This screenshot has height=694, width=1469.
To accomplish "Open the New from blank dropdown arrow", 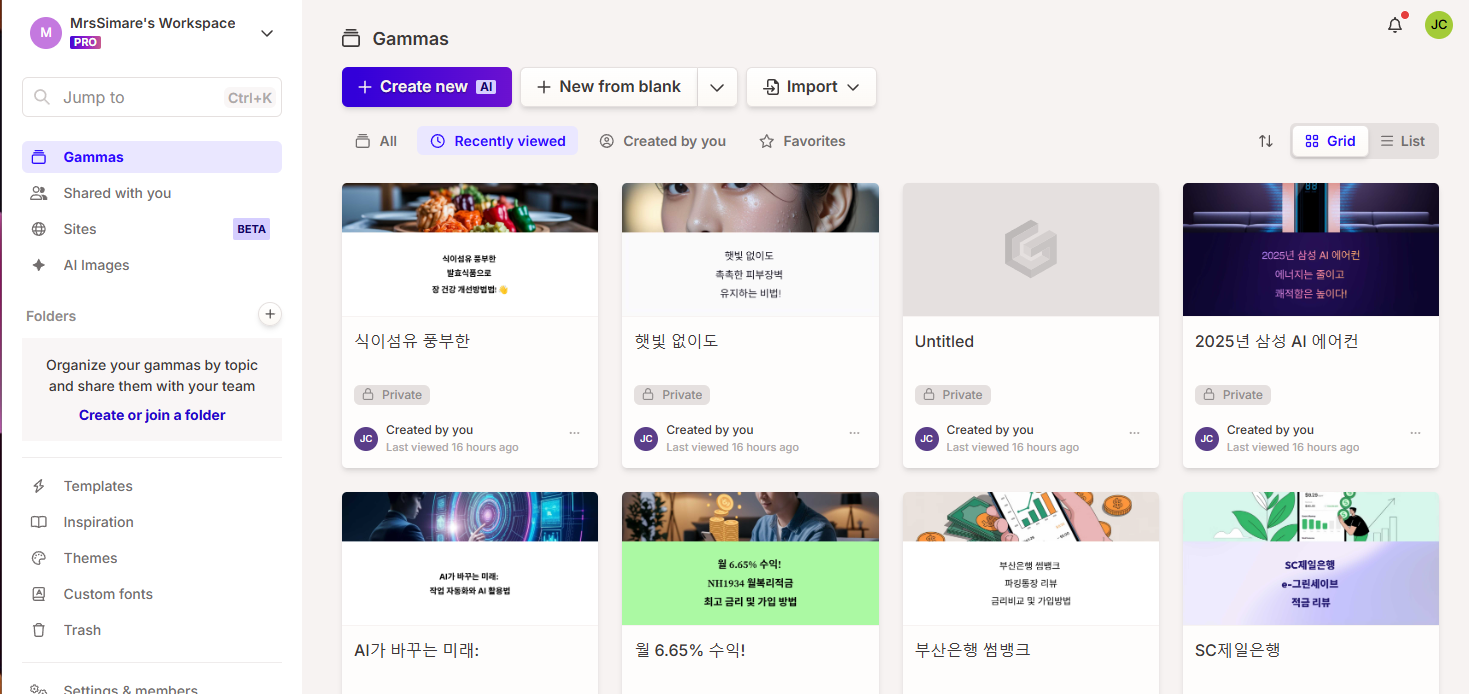I will pos(717,87).
